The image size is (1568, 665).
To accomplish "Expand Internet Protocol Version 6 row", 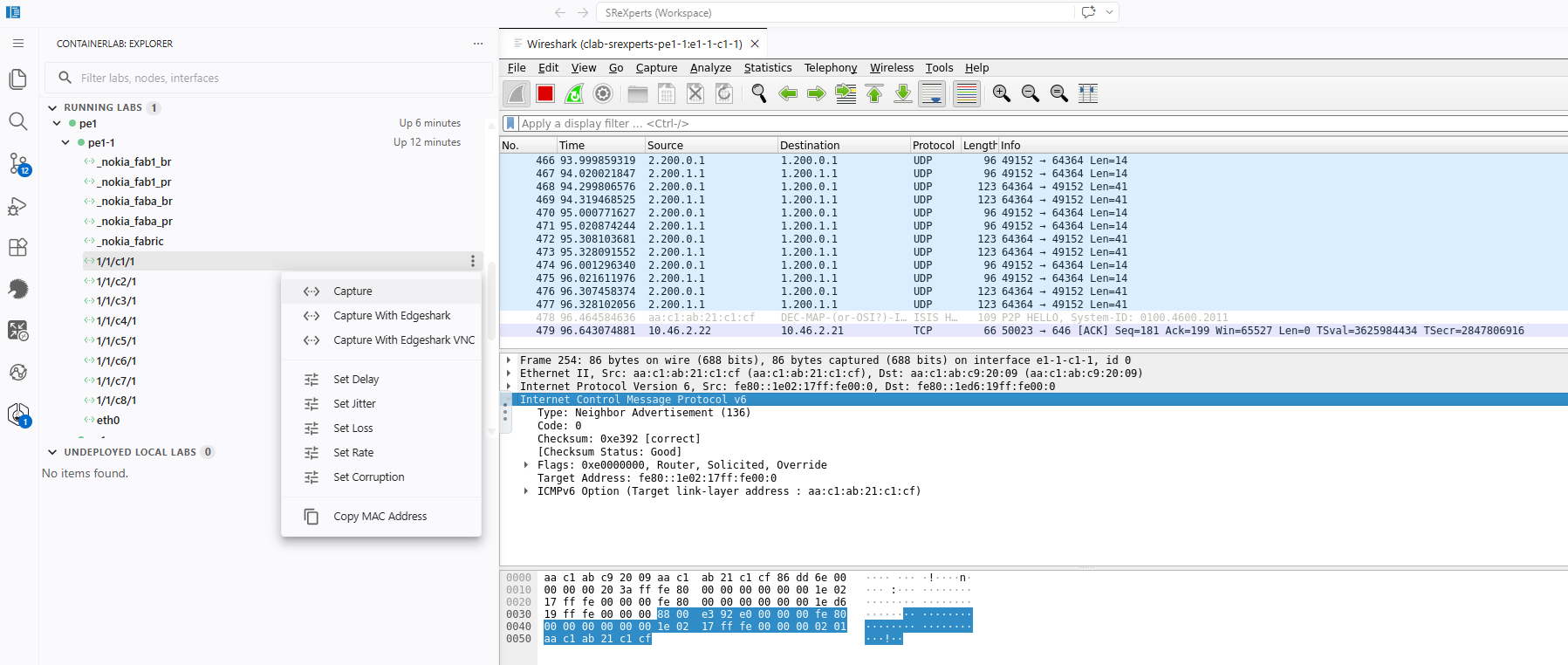I will [509, 386].
